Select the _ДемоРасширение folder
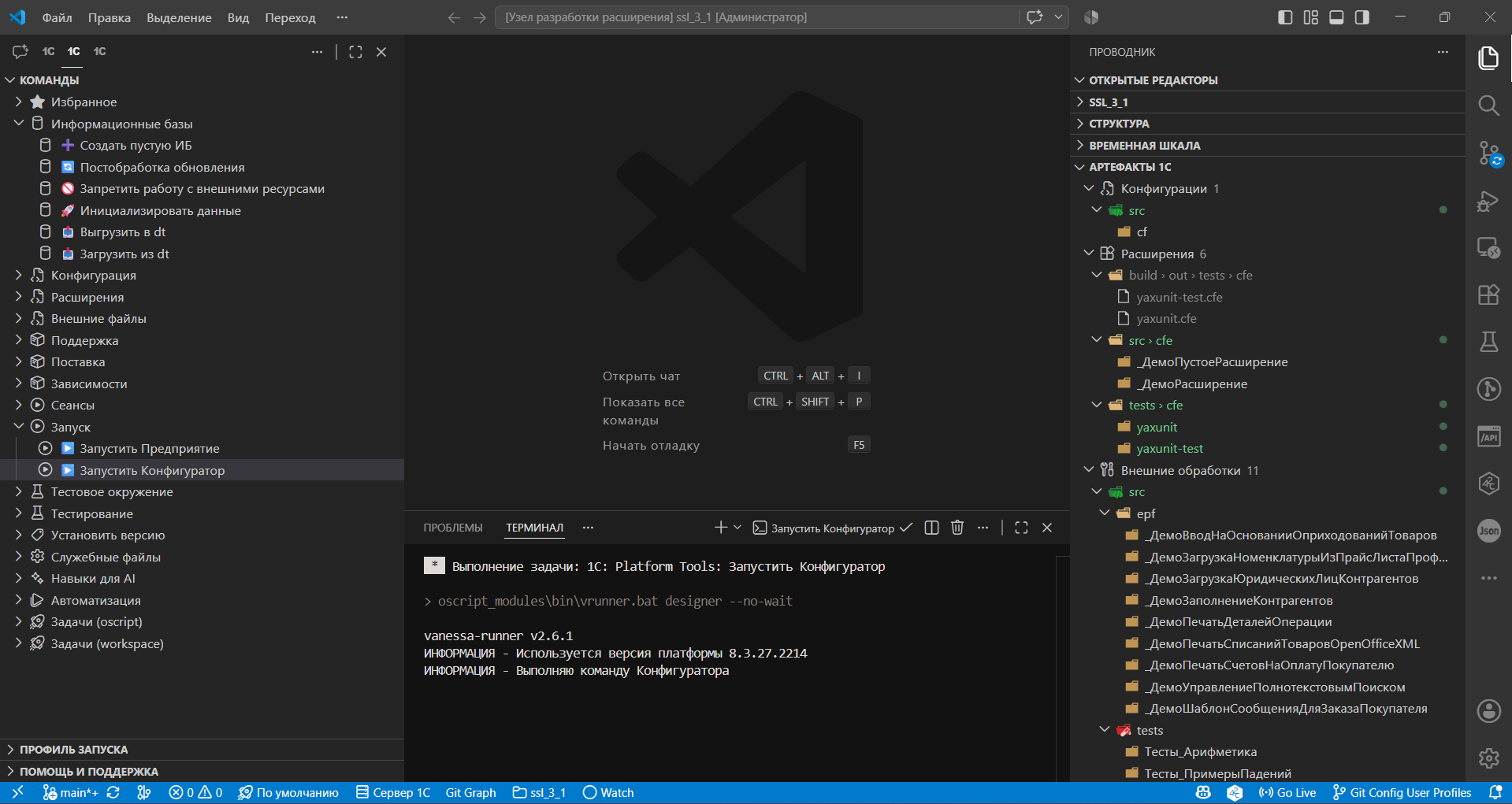The image size is (1512, 804). pyautogui.click(x=1268, y=383)
